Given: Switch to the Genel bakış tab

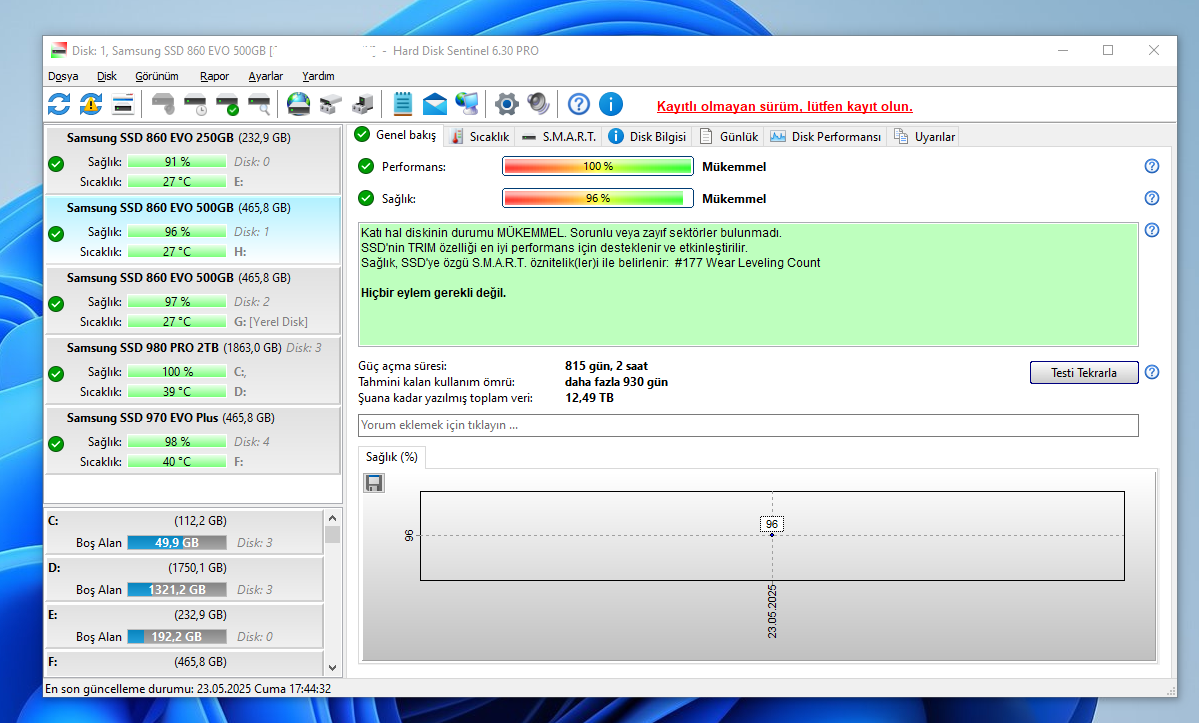Looking at the screenshot, I should [x=396, y=135].
